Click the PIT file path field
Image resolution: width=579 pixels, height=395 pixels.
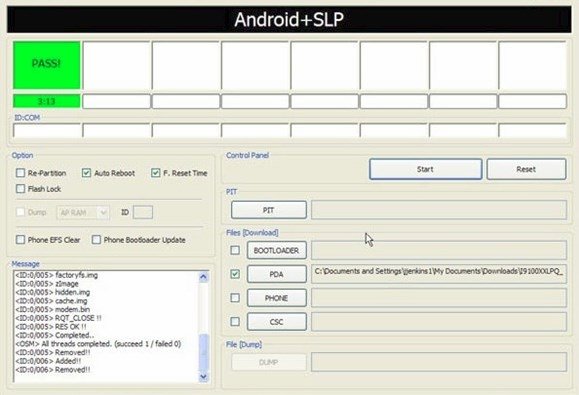point(439,210)
